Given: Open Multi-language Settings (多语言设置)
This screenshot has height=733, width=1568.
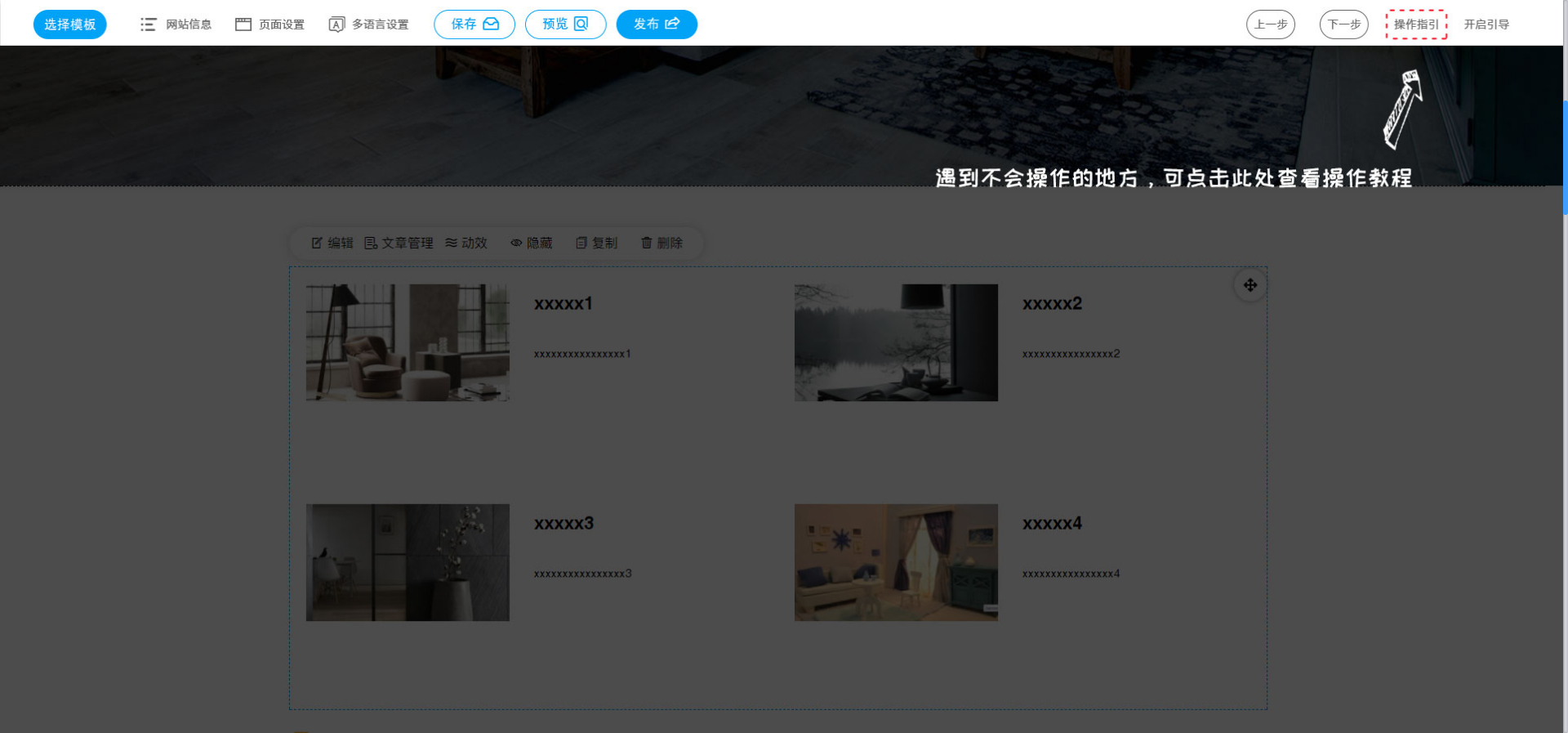Looking at the screenshot, I should [x=369, y=25].
